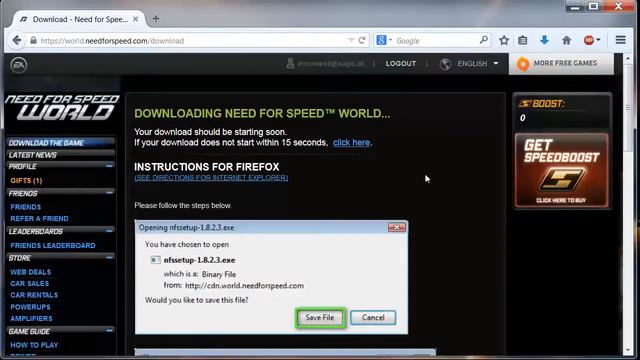The height and width of the screenshot is (360, 640).
Task: Click the address bar URL field
Action: tap(192, 40)
